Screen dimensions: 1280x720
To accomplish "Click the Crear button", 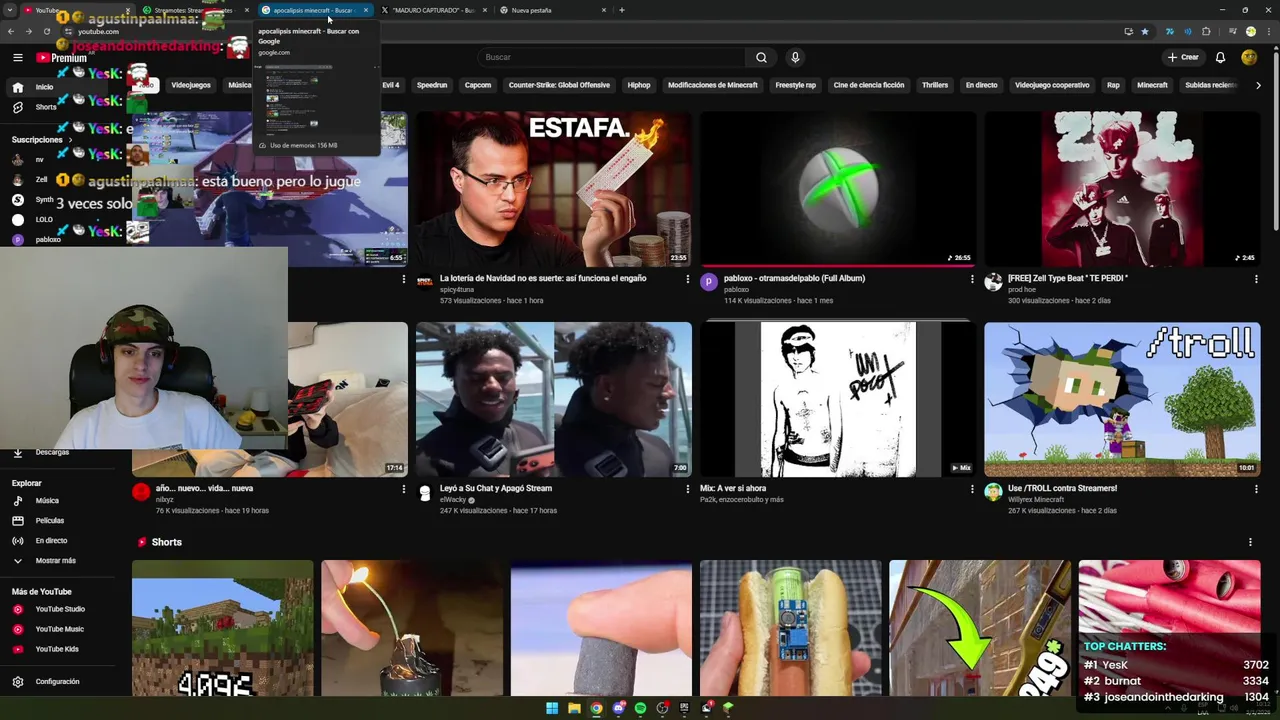I will point(1183,57).
